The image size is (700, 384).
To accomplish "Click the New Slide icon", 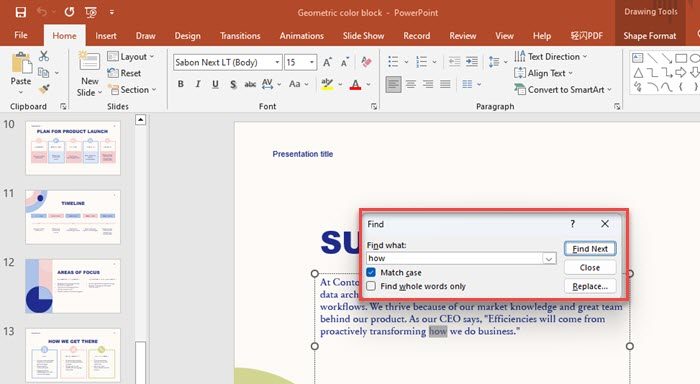I will [x=89, y=62].
